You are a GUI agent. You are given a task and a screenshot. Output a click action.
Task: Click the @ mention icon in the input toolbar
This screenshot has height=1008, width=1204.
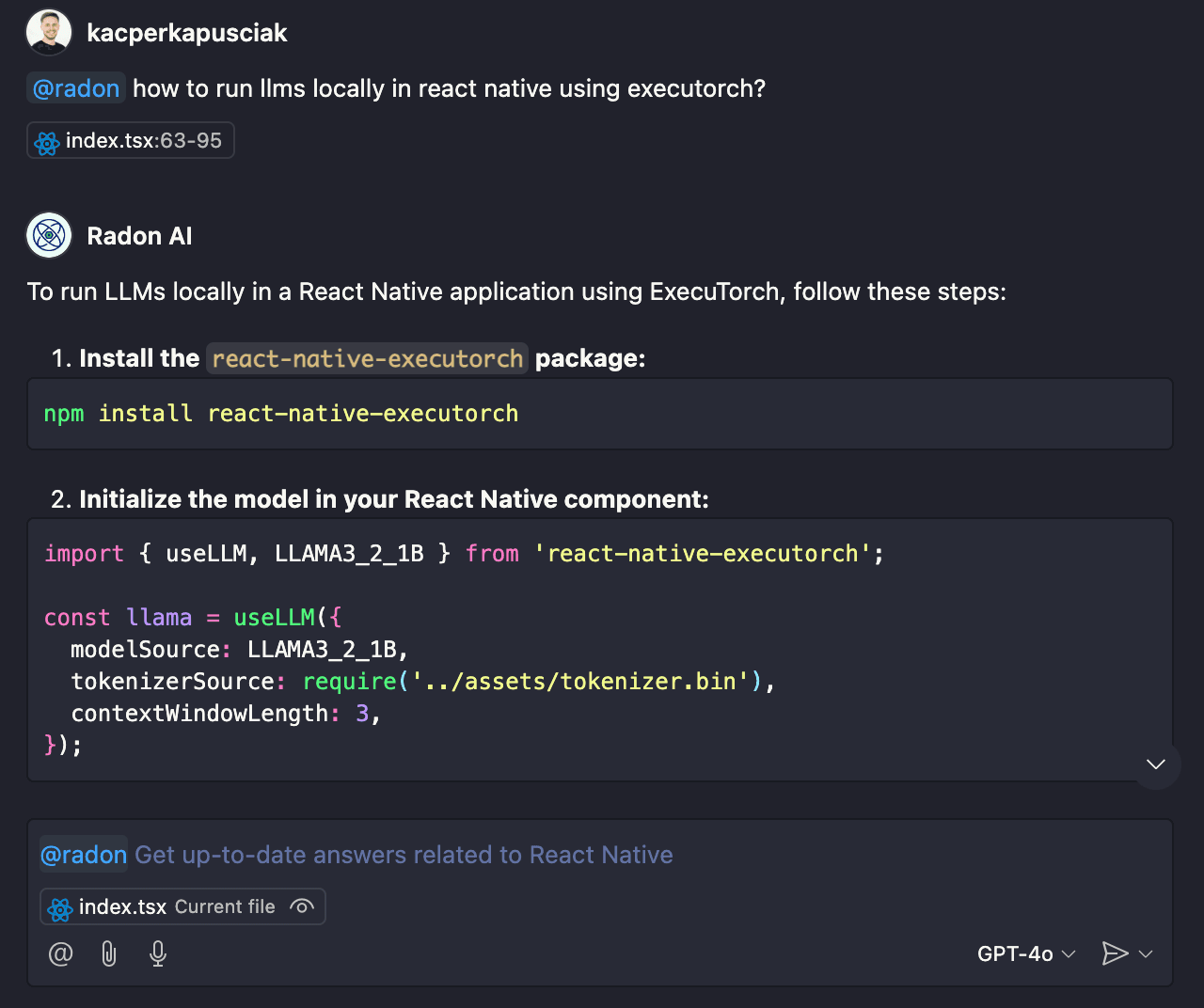click(60, 954)
